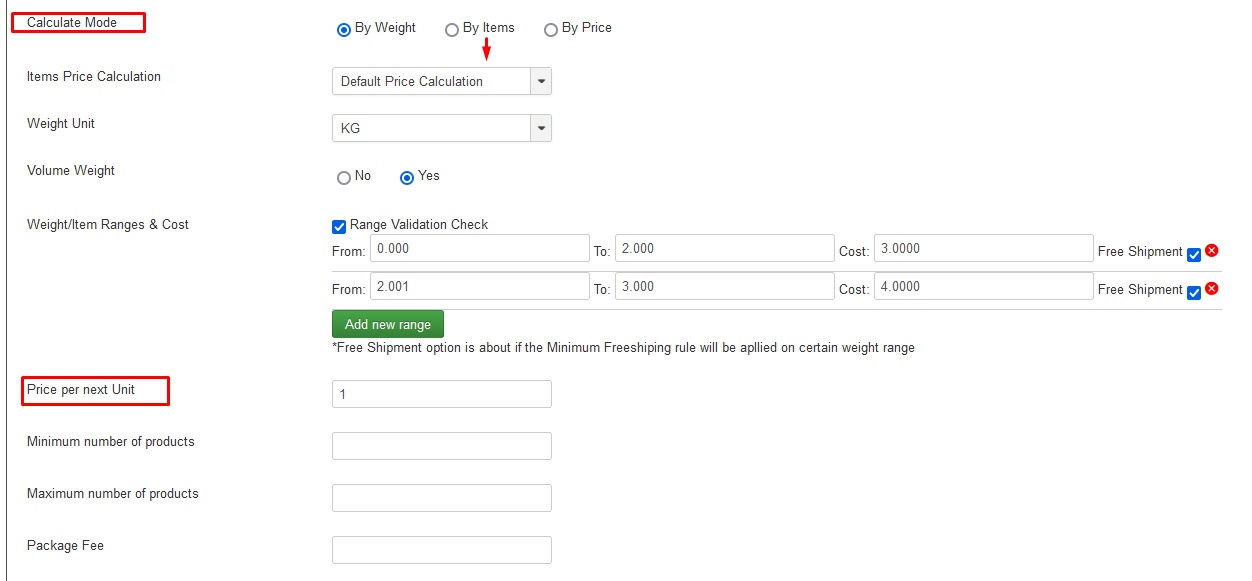Set Volume Weight to Yes
1252x581 pixels.
[407, 178]
